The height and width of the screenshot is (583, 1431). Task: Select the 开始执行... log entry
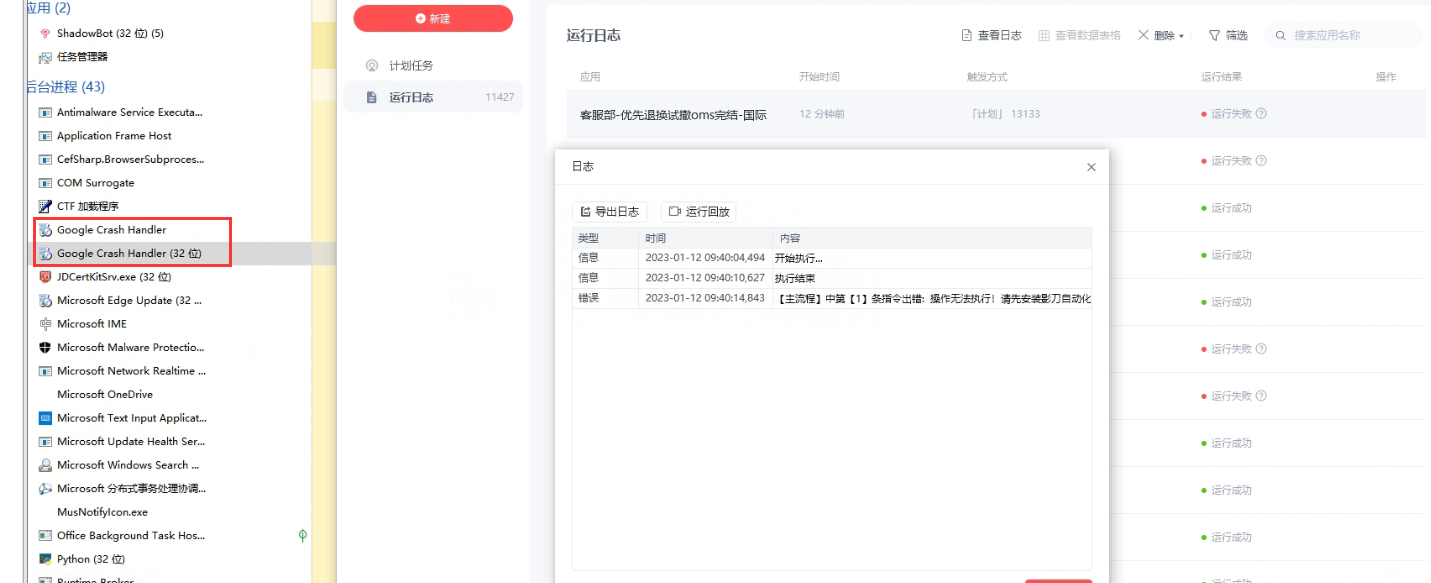click(x=832, y=258)
